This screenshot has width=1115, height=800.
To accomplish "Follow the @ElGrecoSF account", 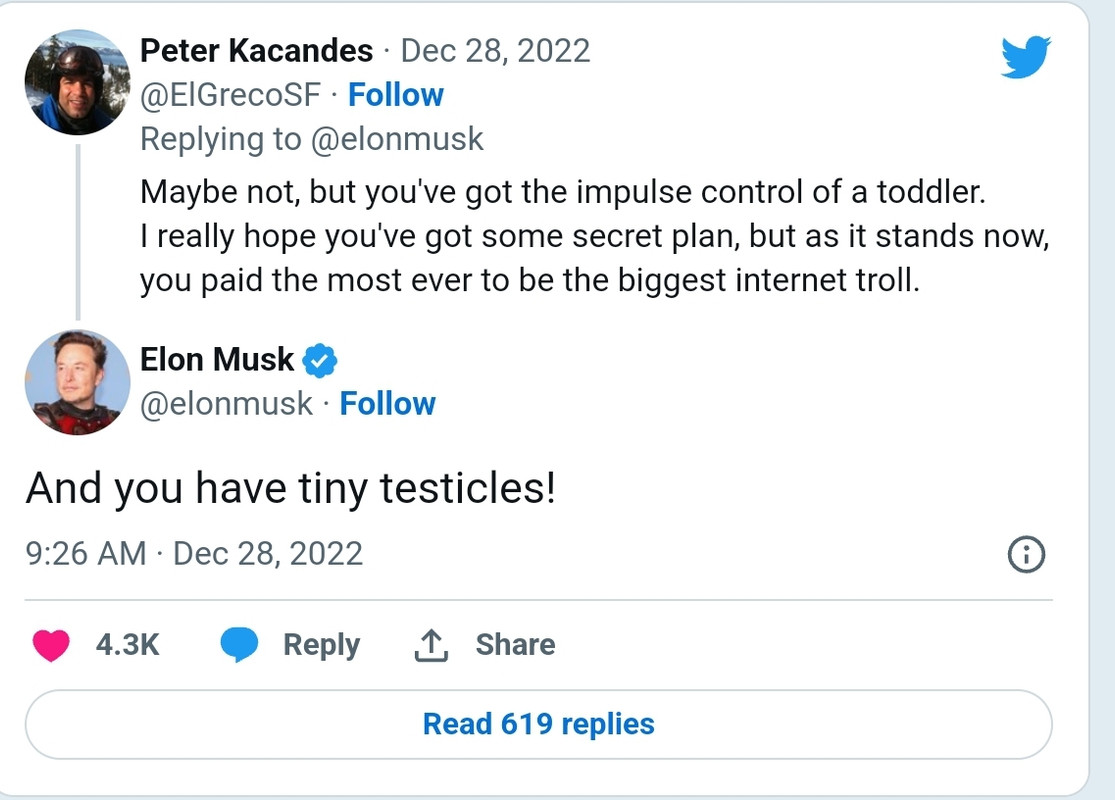I will coord(395,95).
